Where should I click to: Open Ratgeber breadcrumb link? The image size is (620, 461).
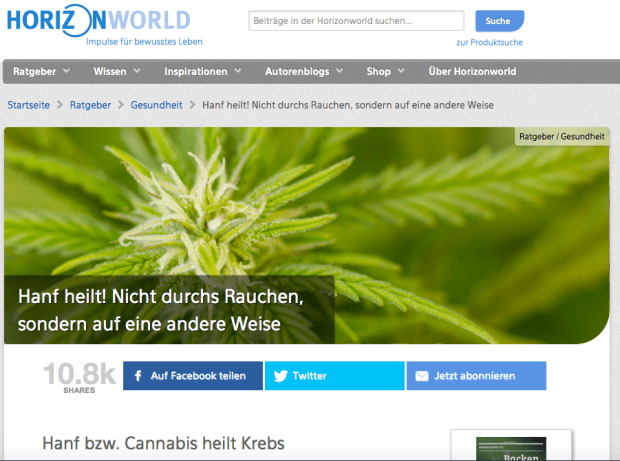[x=90, y=104]
